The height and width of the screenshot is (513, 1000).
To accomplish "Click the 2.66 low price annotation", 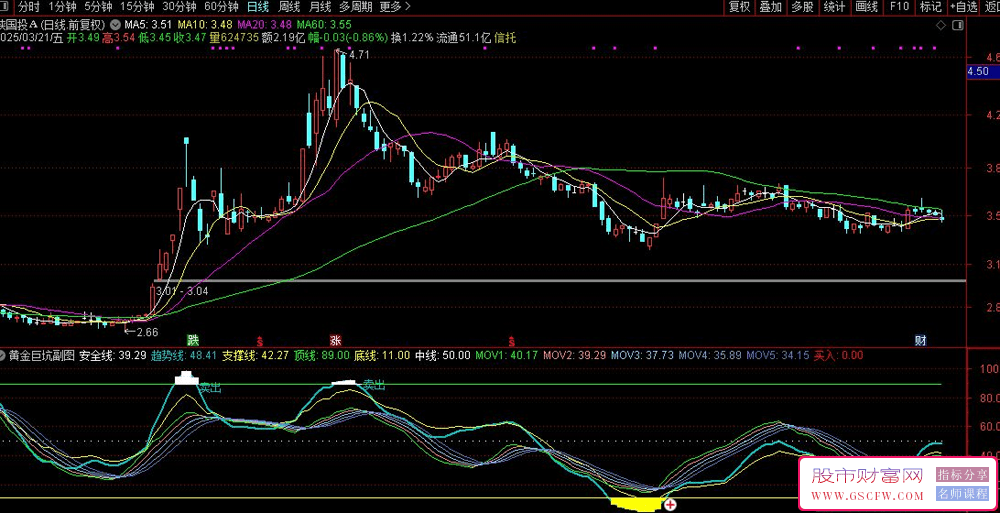I will tap(147, 332).
